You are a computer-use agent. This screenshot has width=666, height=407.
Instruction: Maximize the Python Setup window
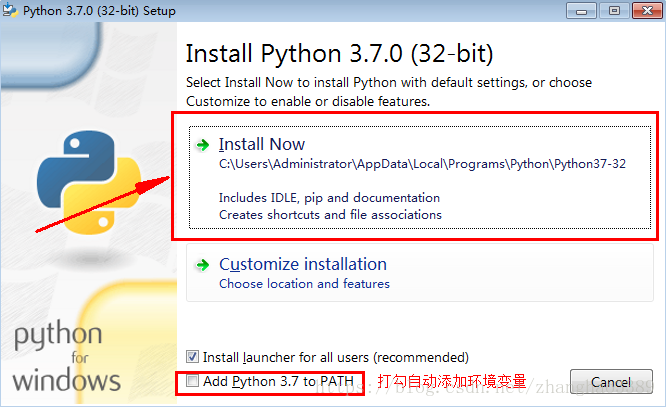(614, 11)
